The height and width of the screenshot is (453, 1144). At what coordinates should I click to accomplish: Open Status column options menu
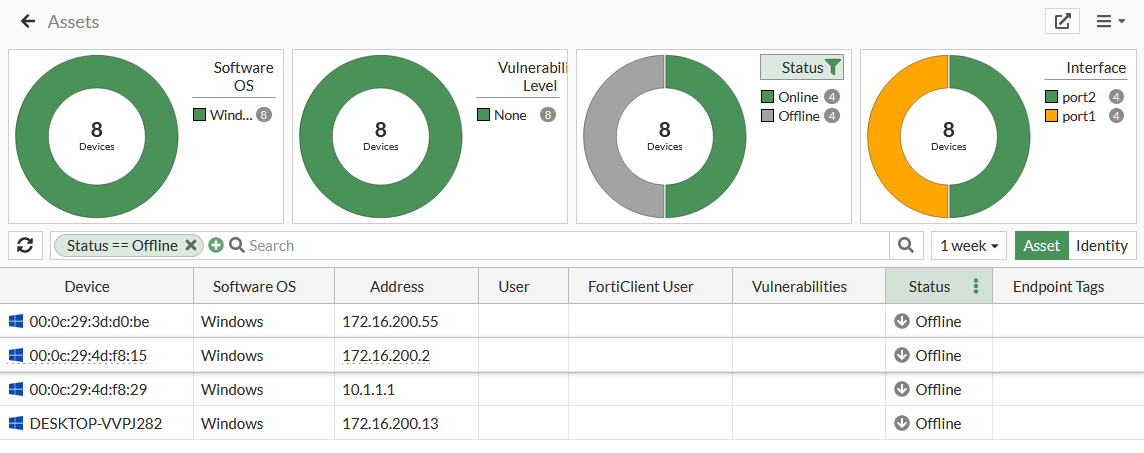(x=976, y=287)
